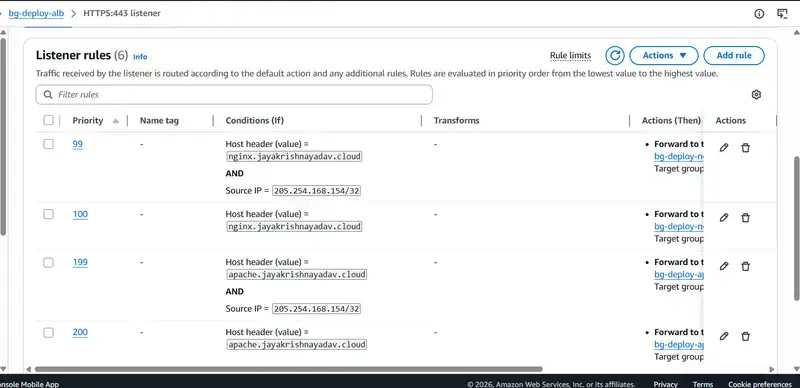Open target group link in rule 99

pyautogui.click(x=679, y=156)
